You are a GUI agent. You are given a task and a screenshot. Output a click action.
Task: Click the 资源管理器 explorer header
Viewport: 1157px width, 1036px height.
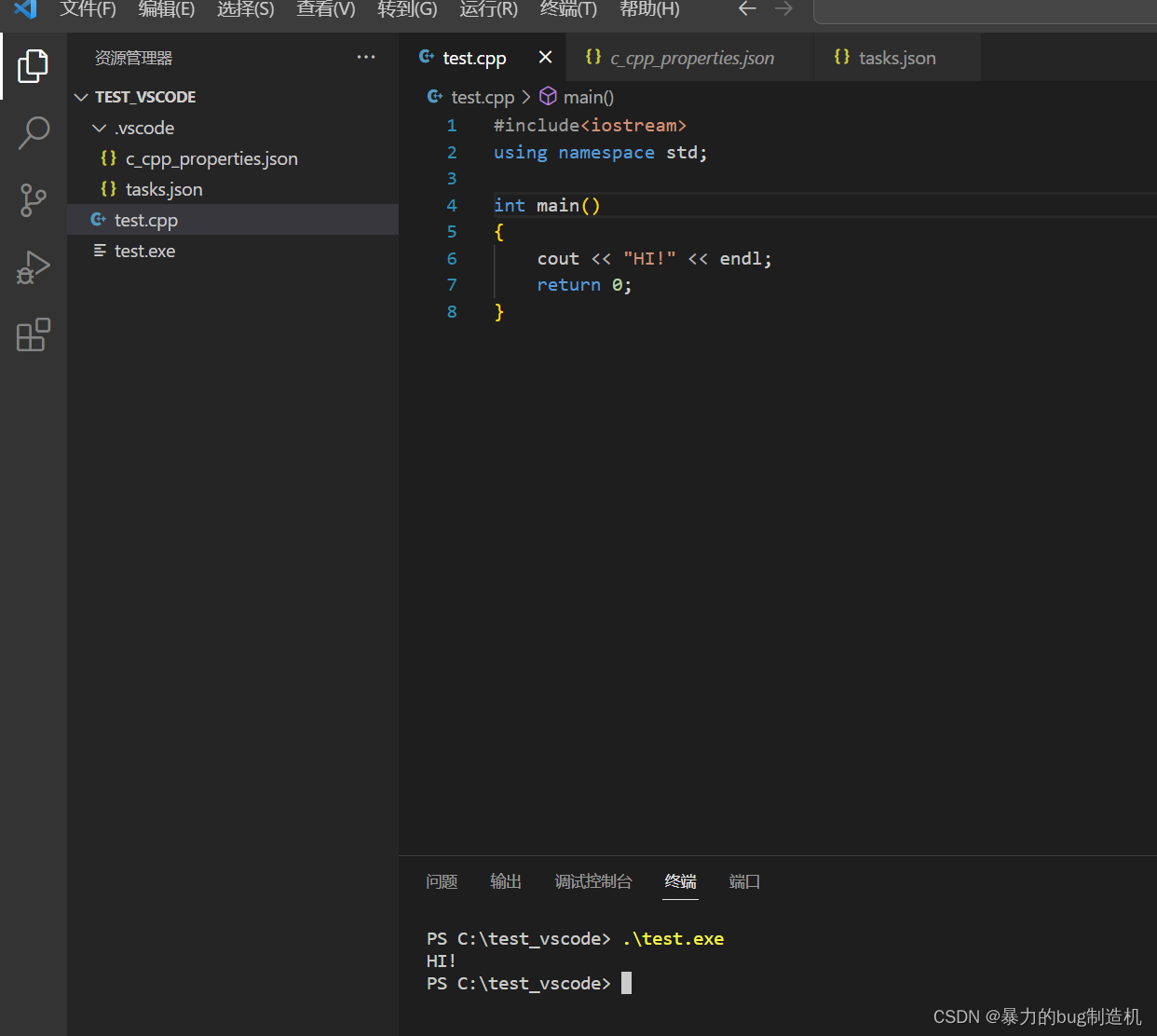click(x=133, y=58)
